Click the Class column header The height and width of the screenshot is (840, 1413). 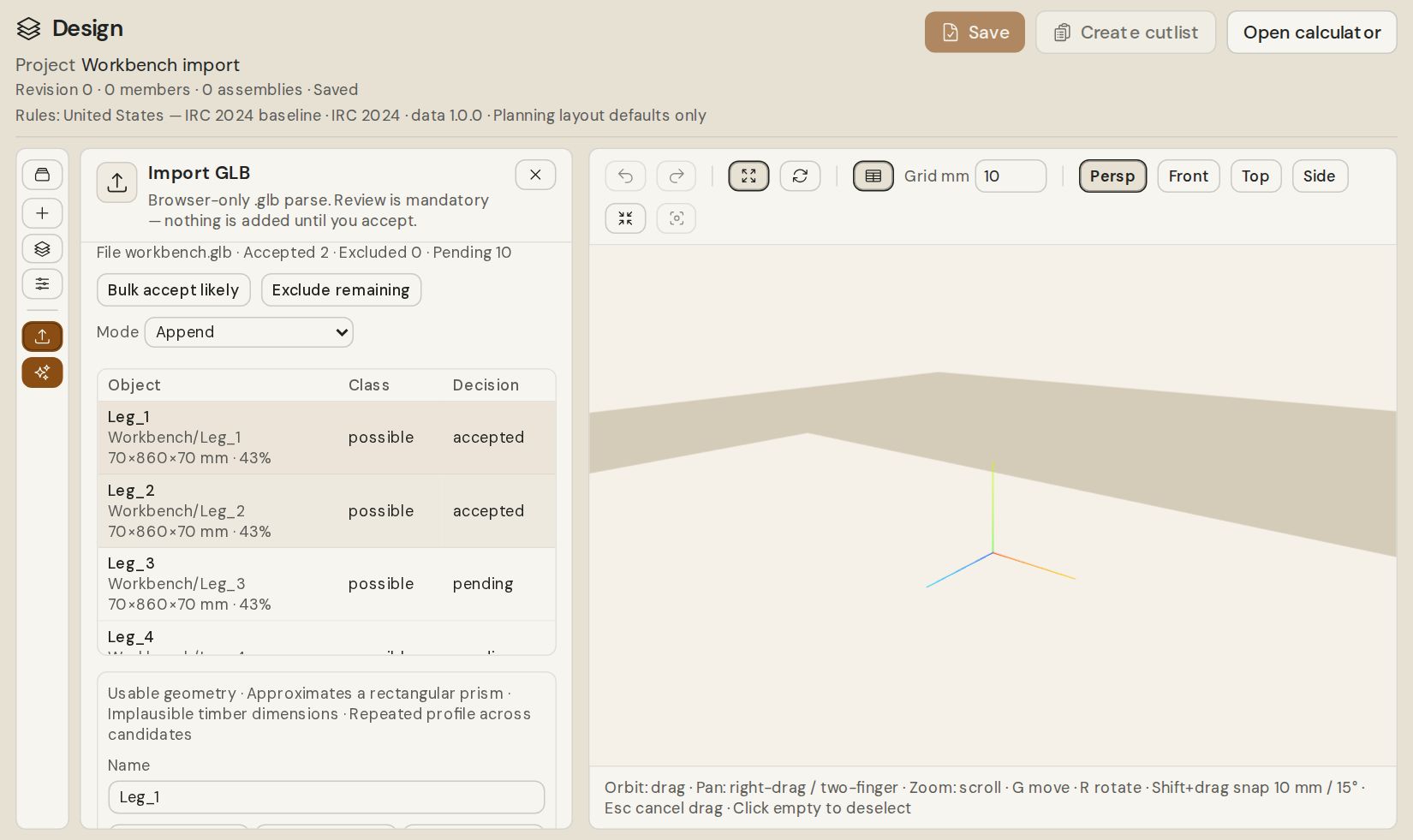coord(369,385)
